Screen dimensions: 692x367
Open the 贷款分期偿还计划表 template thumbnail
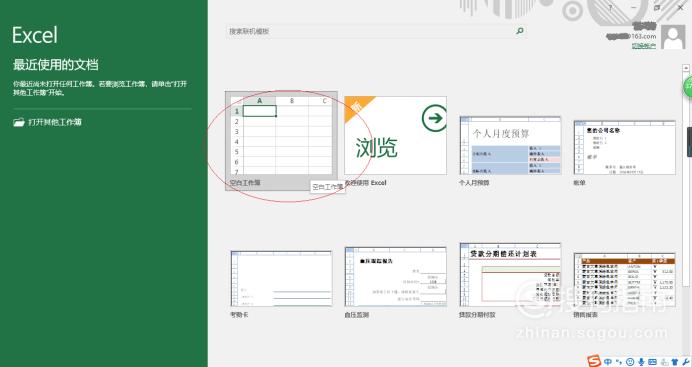tap(510, 274)
